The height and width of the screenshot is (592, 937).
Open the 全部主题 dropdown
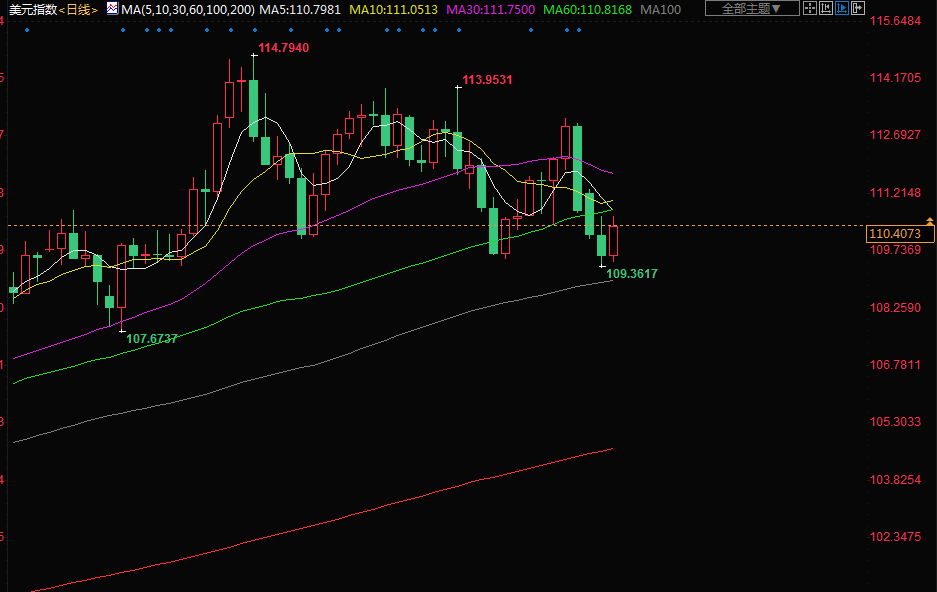point(751,9)
